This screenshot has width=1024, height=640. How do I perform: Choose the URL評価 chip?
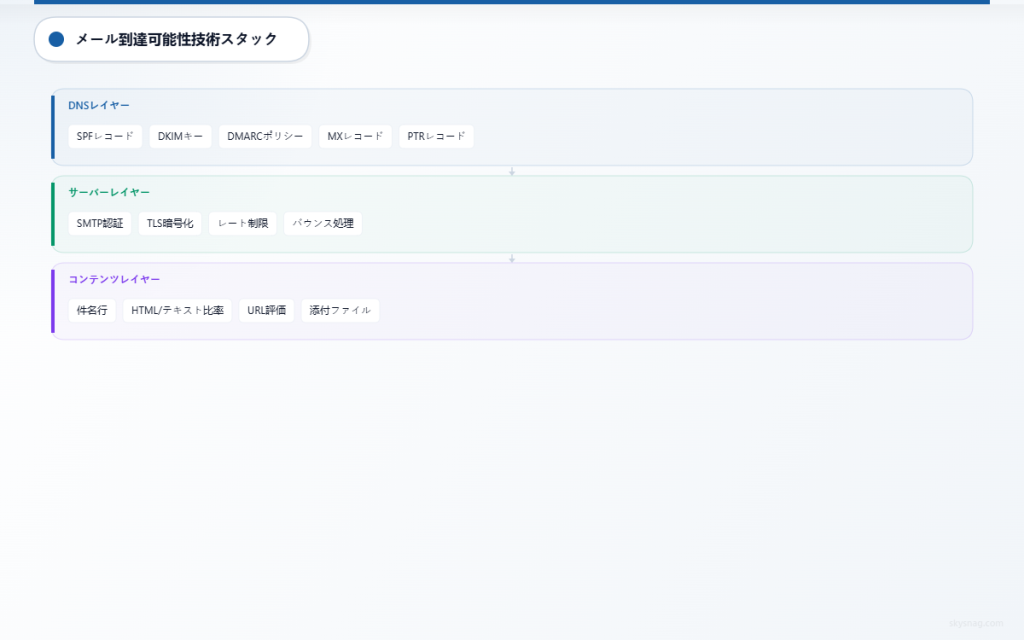pyautogui.click(x=266, y=310)
